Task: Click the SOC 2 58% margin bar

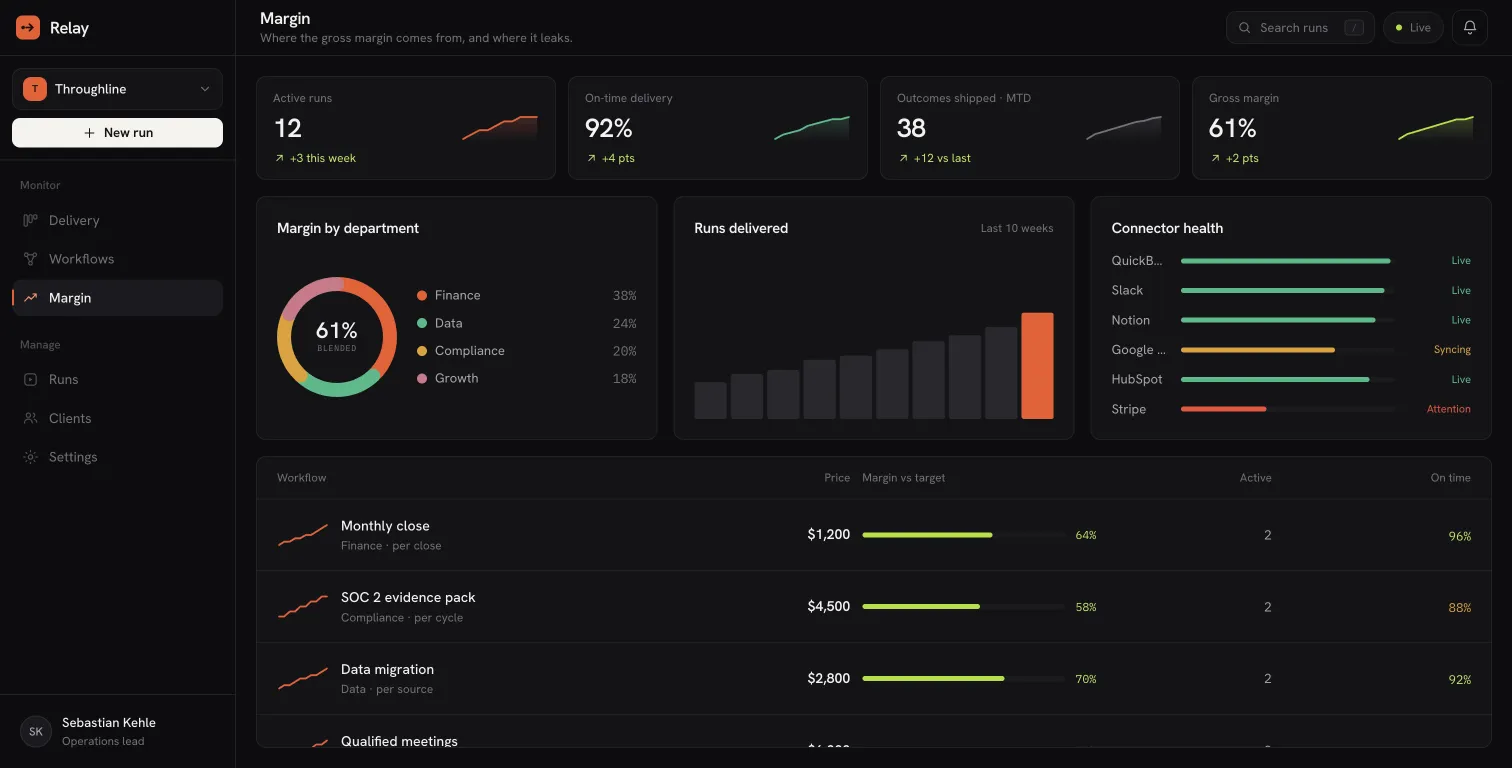Action: click(964, 607)
